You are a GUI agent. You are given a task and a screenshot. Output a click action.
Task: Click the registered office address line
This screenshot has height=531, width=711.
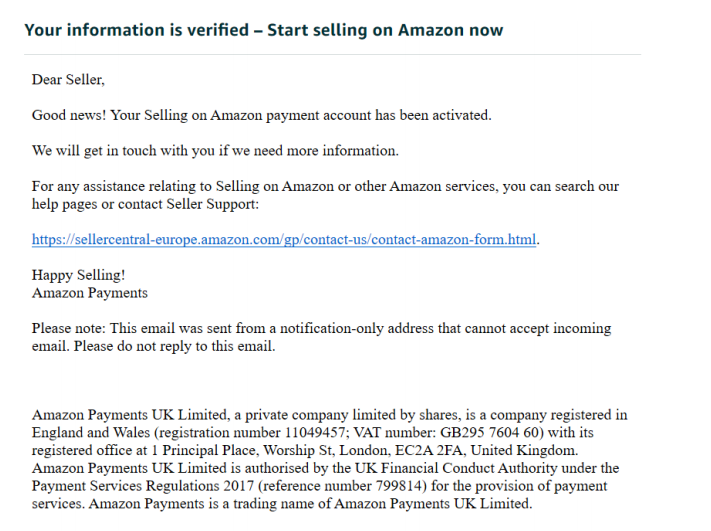click(x=305, y=450)
